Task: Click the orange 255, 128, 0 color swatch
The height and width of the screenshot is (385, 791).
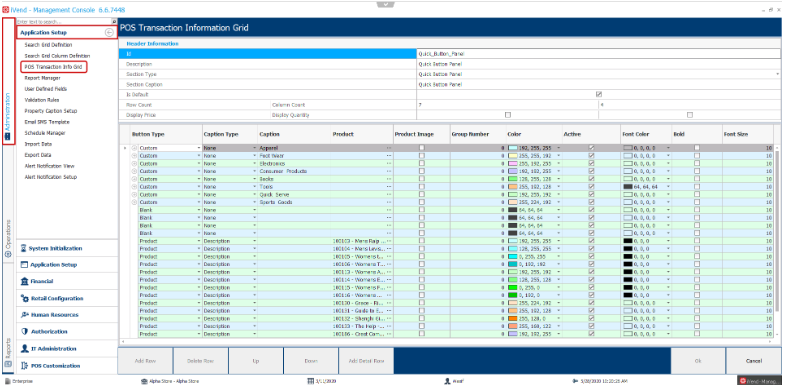Action: 513,318
